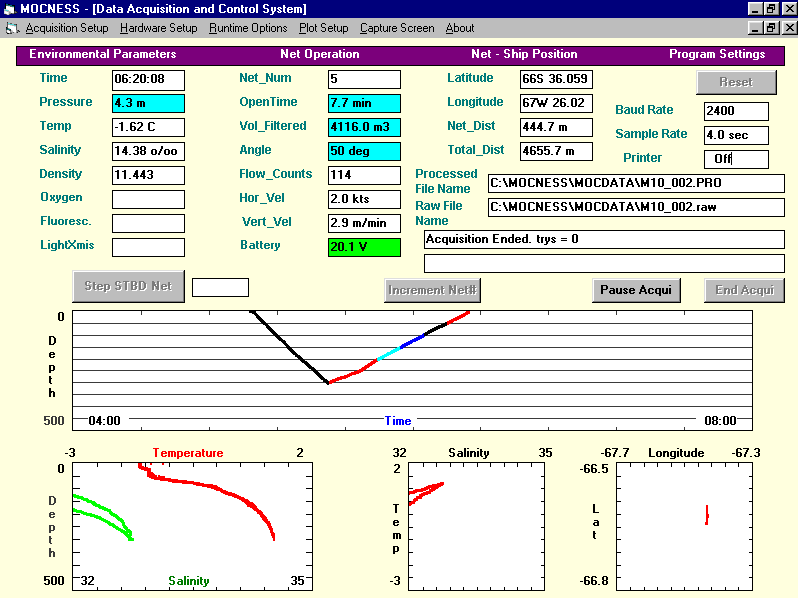
Task: Click the Vert_Vel field showing 2.9 m/min
Action: [364, 223]
